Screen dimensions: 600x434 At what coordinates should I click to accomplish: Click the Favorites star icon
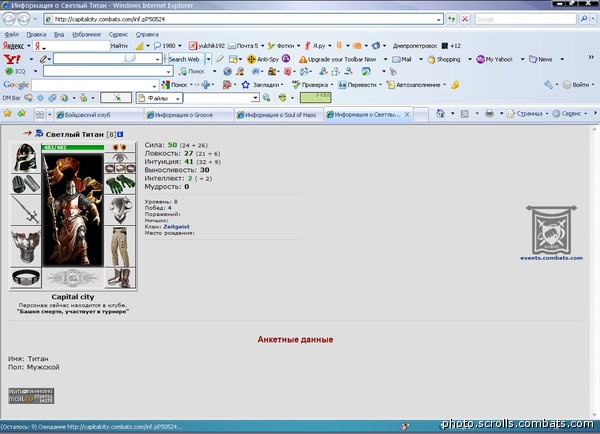(x=7, y=113)
